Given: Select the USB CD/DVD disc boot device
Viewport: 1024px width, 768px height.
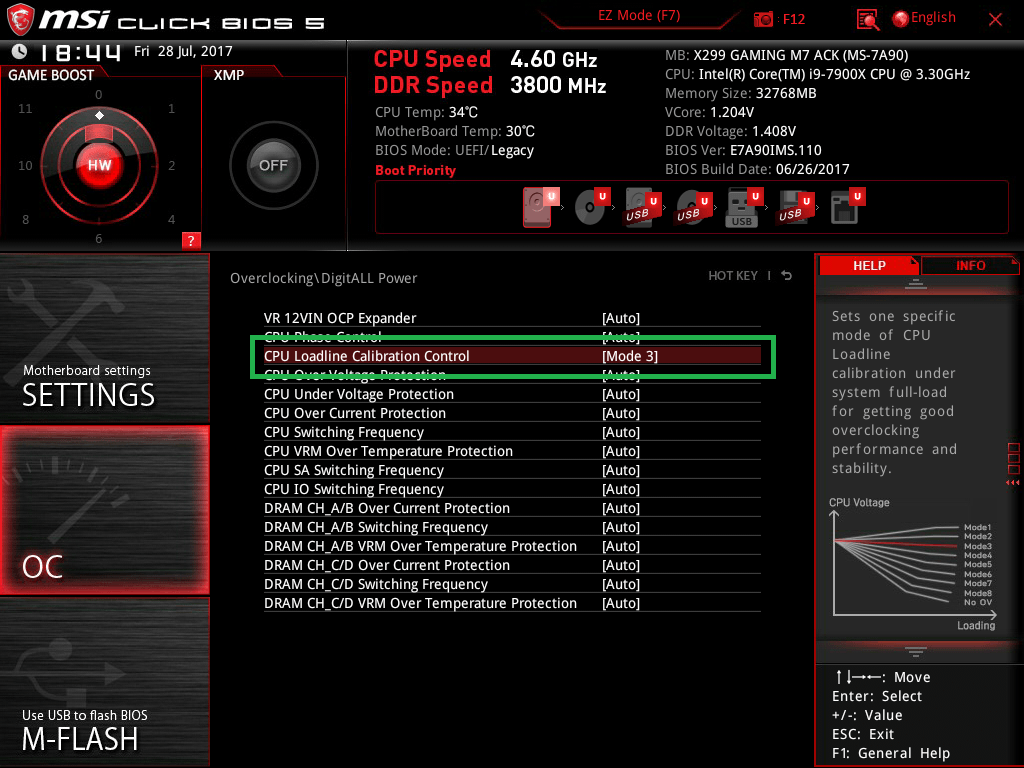Looking at the screenshot, I should (694, 208).
